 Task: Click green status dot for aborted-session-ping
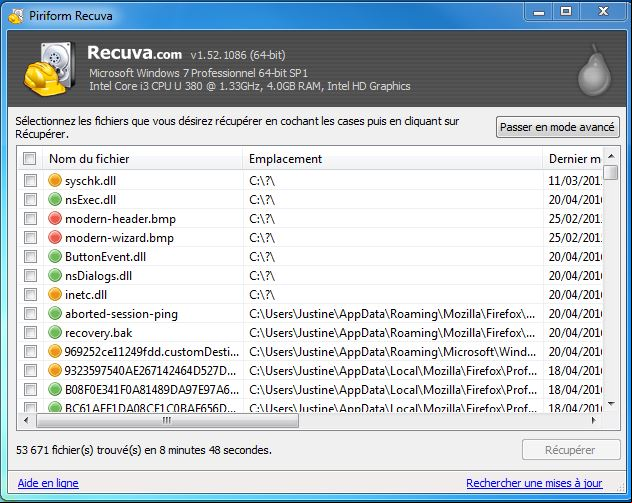point(55,313)
